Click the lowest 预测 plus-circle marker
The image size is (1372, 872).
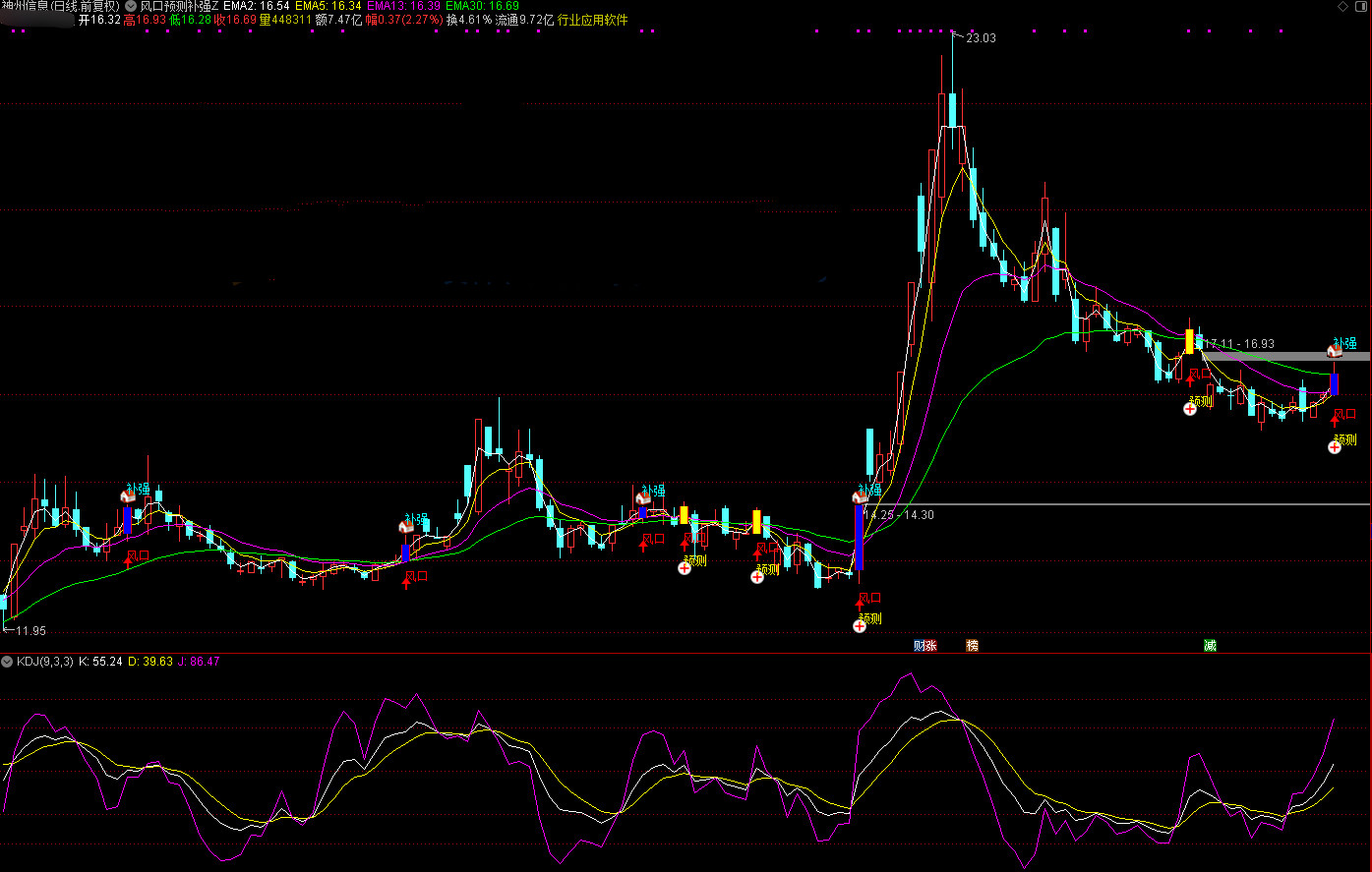pyautogui.click(x=860, y=626)
